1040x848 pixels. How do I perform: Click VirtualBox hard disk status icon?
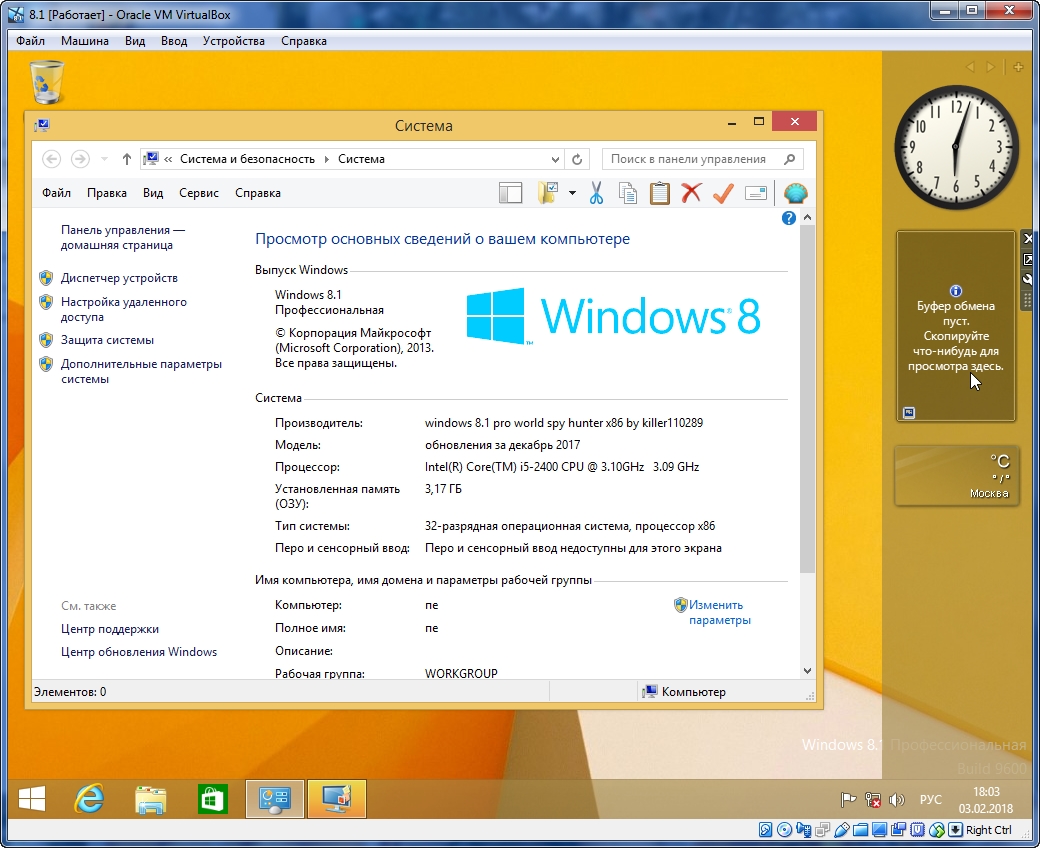(765, 830)
